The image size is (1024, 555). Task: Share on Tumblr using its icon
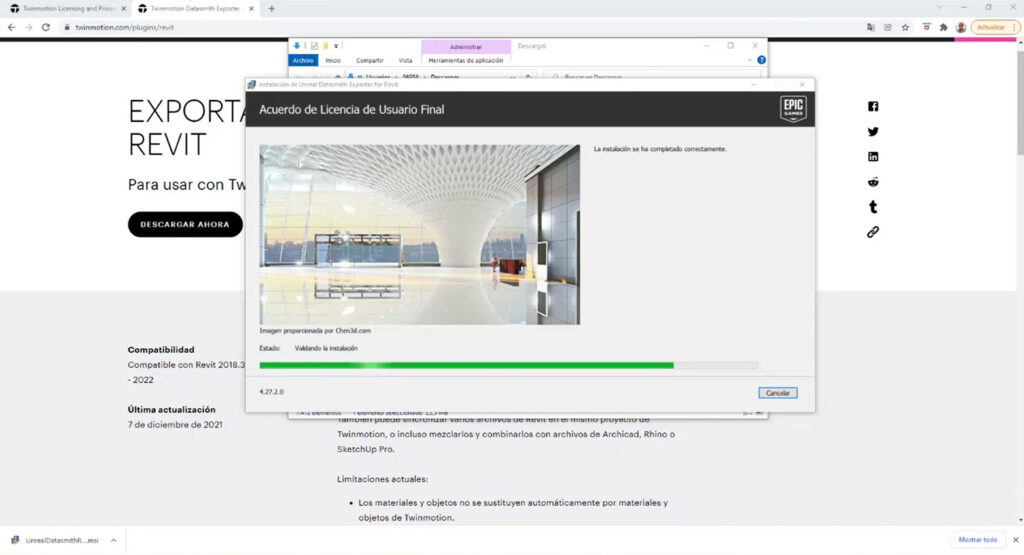(873, 207)
